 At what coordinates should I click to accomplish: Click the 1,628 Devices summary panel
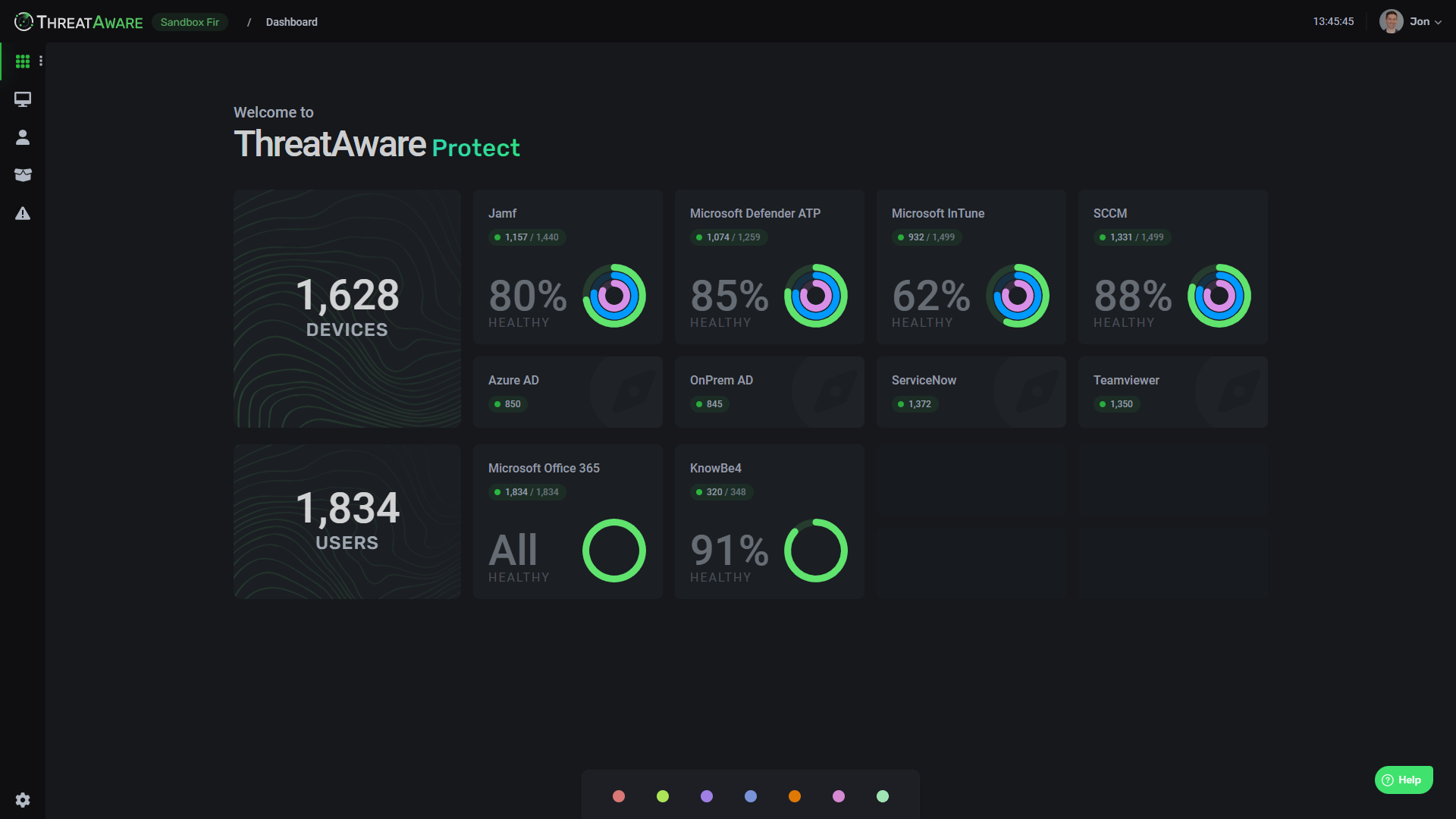347,308
